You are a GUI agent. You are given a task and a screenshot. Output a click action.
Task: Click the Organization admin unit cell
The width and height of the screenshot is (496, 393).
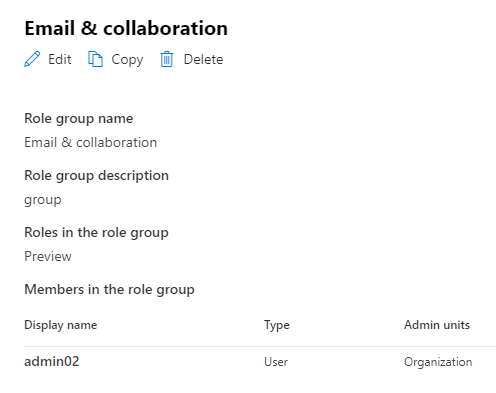(438, 362)
